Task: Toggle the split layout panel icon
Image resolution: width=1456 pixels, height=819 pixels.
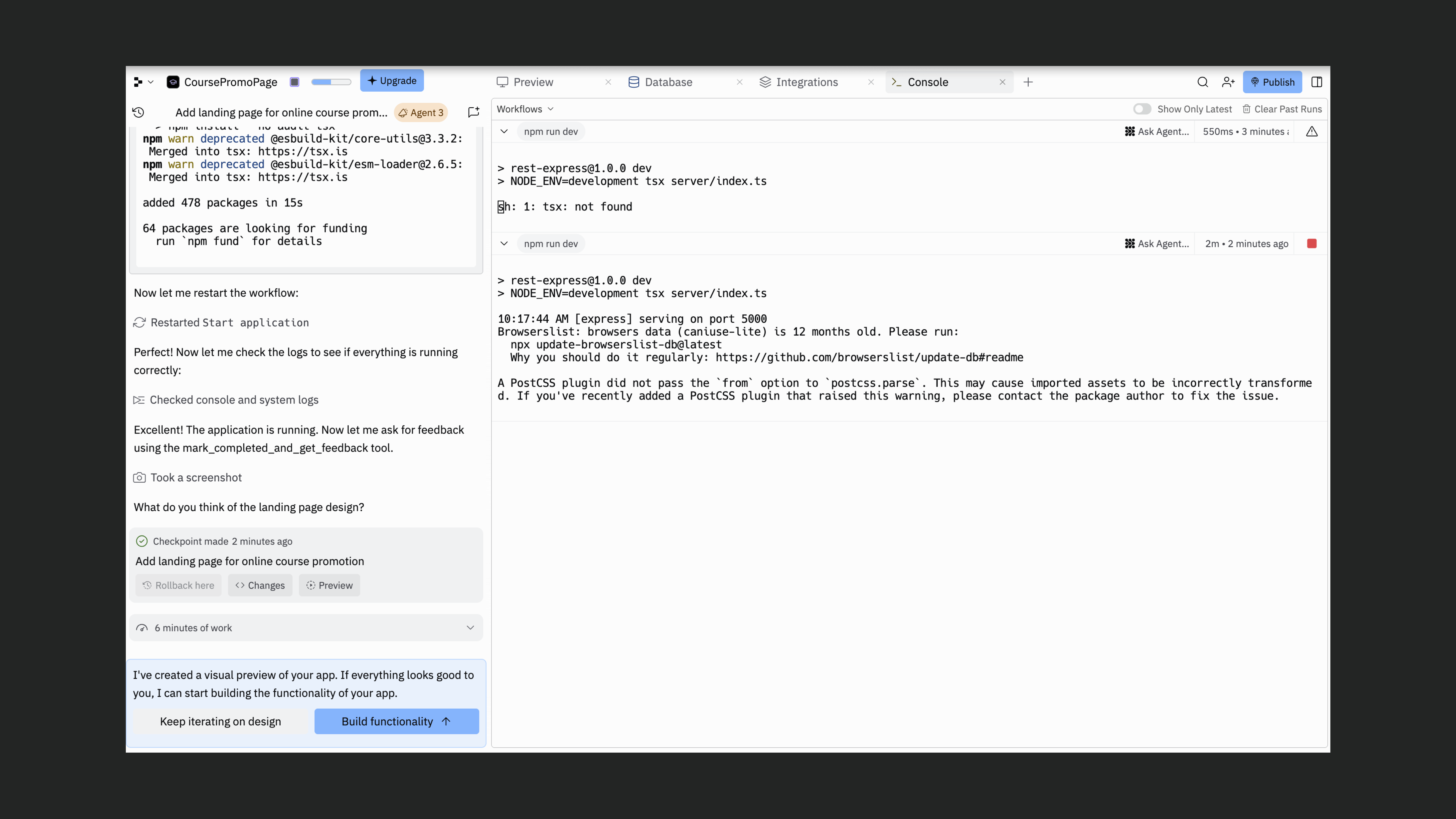Action: point(1316,82)
